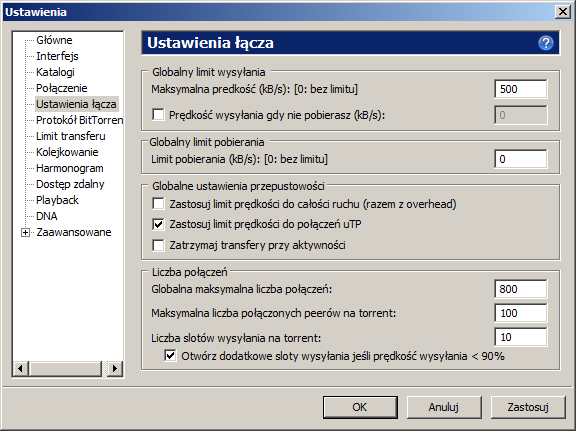Enable Prędkość wysyłania gdy nie pobierasz checkbox
Image resolution: width=576 pixels, height=431 pixels.
coord(158,115)
